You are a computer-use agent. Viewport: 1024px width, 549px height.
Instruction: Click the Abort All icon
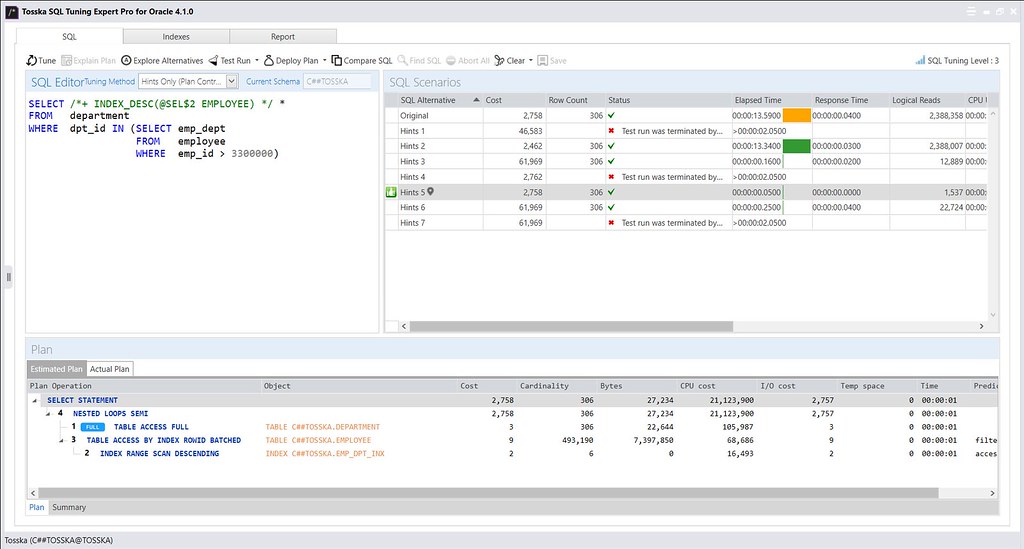(x=451, y=61)
